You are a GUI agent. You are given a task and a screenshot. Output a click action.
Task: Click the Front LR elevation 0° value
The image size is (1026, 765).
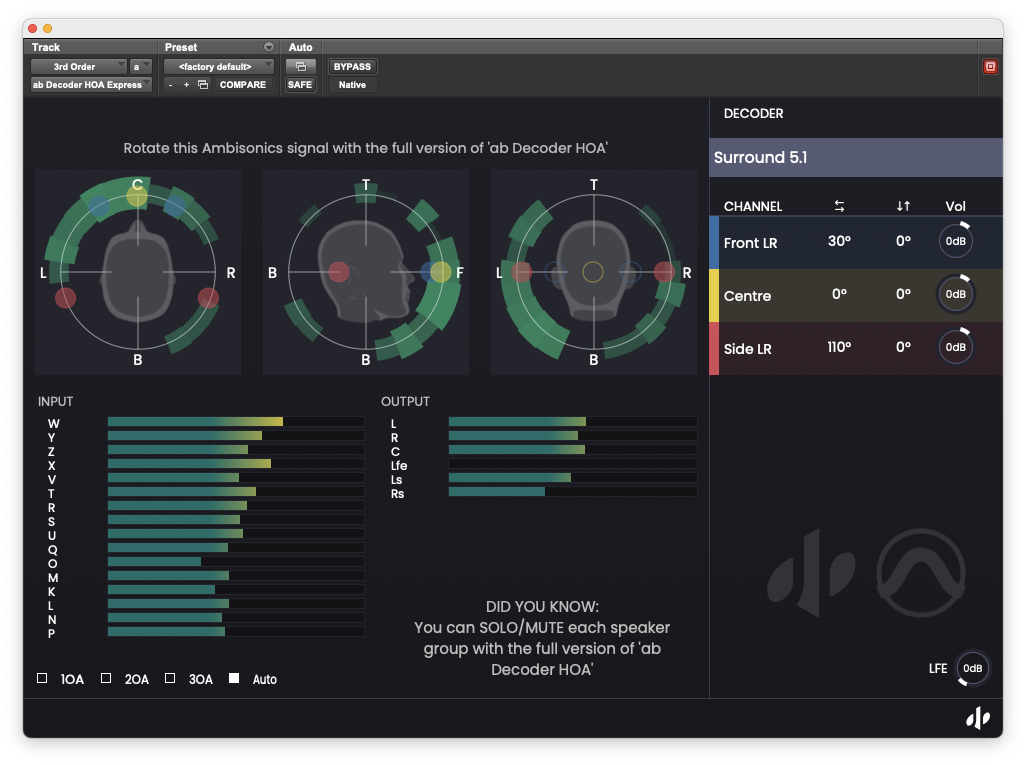(903, 241)
